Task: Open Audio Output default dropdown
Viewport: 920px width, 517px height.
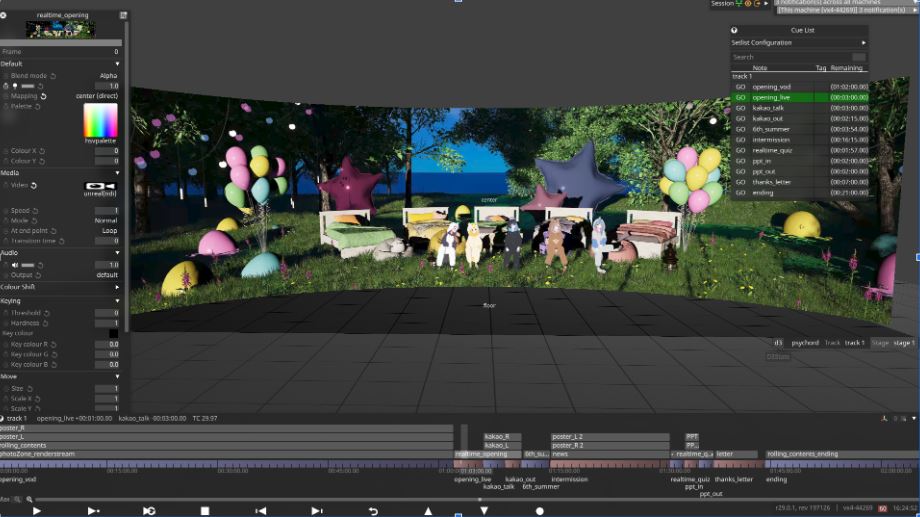Action: [107, 275]
